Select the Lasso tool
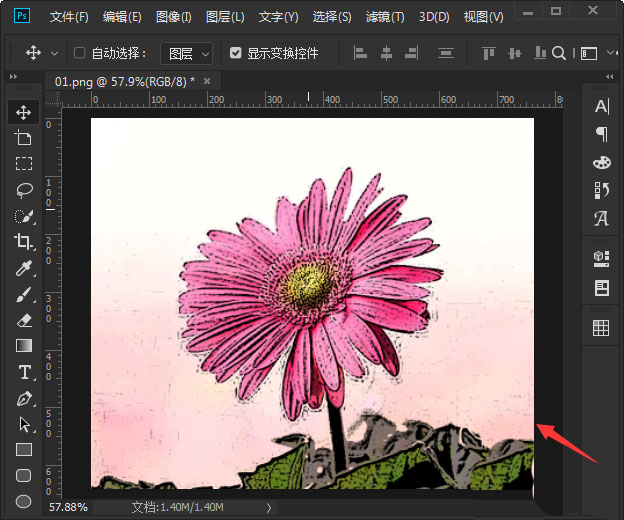Screen dimensions: 624x520 (x=24, y=189)
